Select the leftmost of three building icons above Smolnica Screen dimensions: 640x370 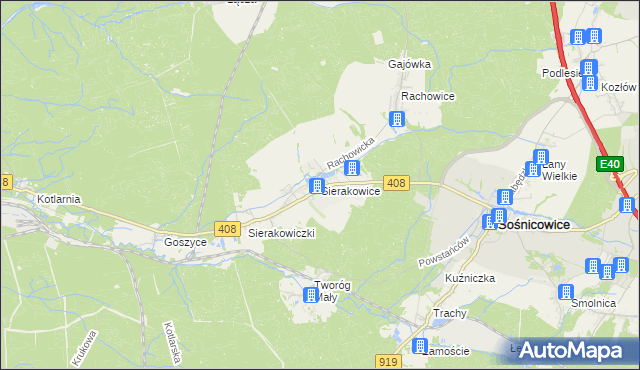[x=593, y=266]
